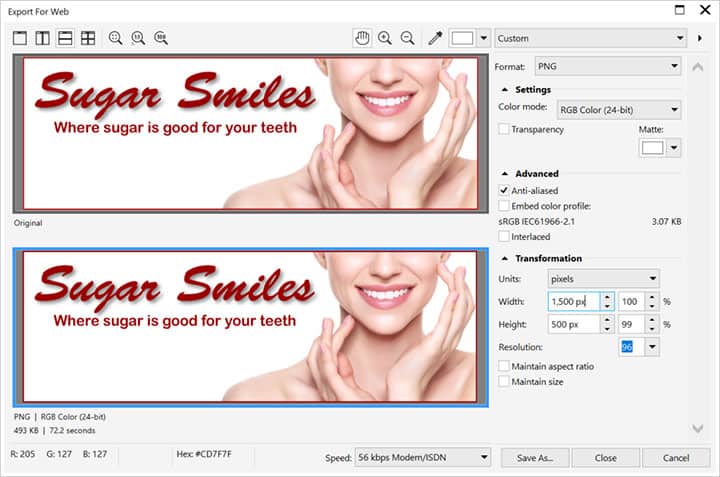Decrease Width pixels with down stepper
The width and height of the screenshot is (720, 477).
[607, 306]
